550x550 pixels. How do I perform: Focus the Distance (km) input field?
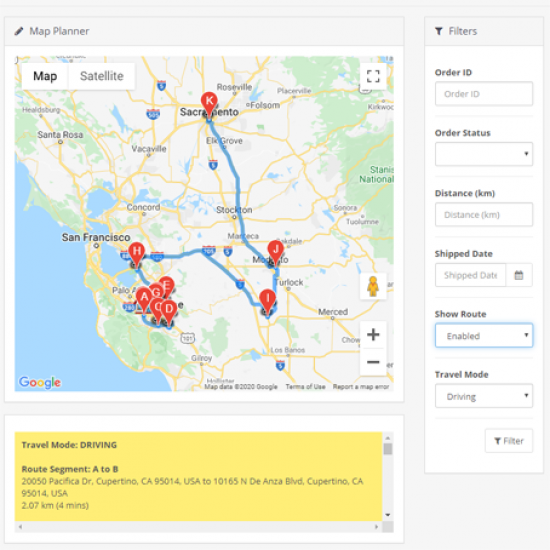(x=484, y=215)
